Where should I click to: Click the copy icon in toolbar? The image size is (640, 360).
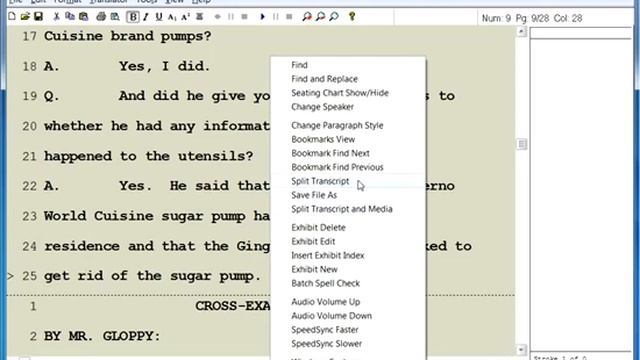click(x=70, y=16)
